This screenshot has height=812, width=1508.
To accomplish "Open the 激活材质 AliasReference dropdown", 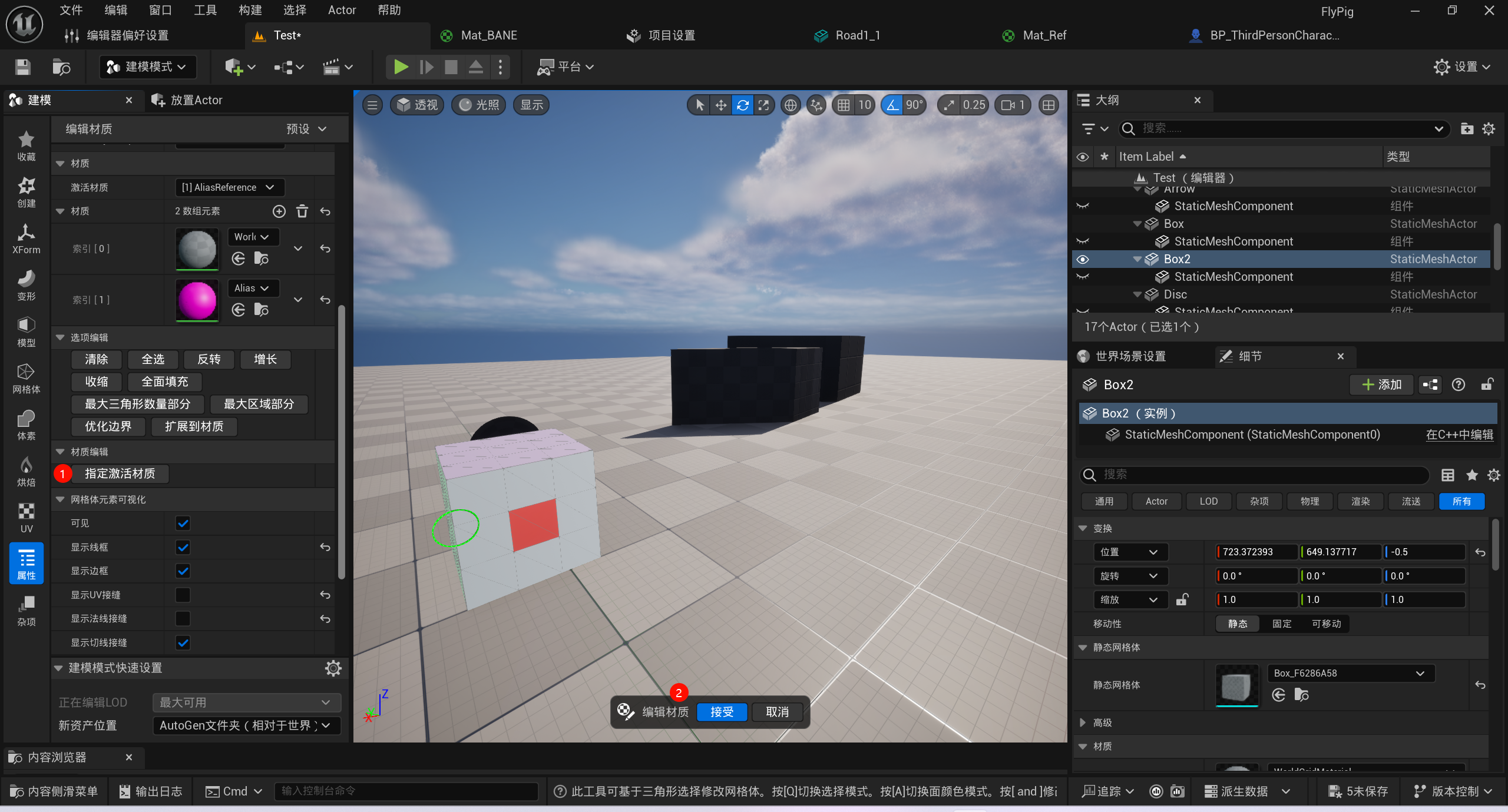I will [x=229, y=187].
